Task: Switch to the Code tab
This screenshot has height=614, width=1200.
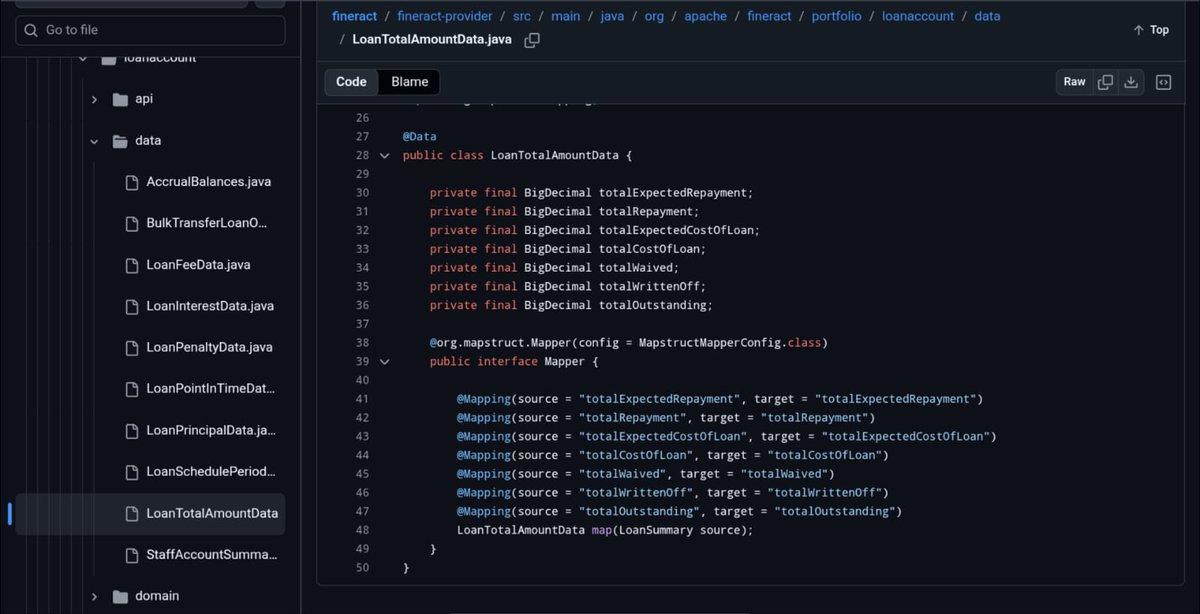Action: coord(351,82)
